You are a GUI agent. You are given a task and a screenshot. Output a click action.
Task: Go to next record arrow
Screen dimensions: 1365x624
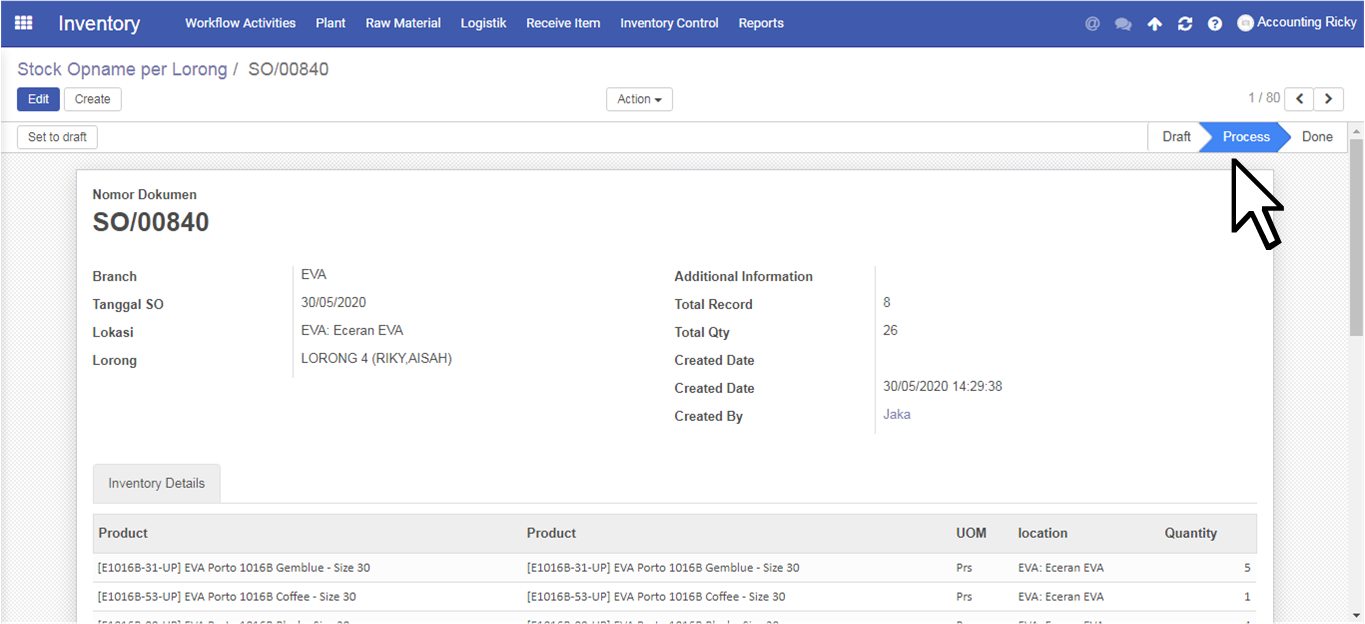pyautogui.click(x=1328, y=99)
